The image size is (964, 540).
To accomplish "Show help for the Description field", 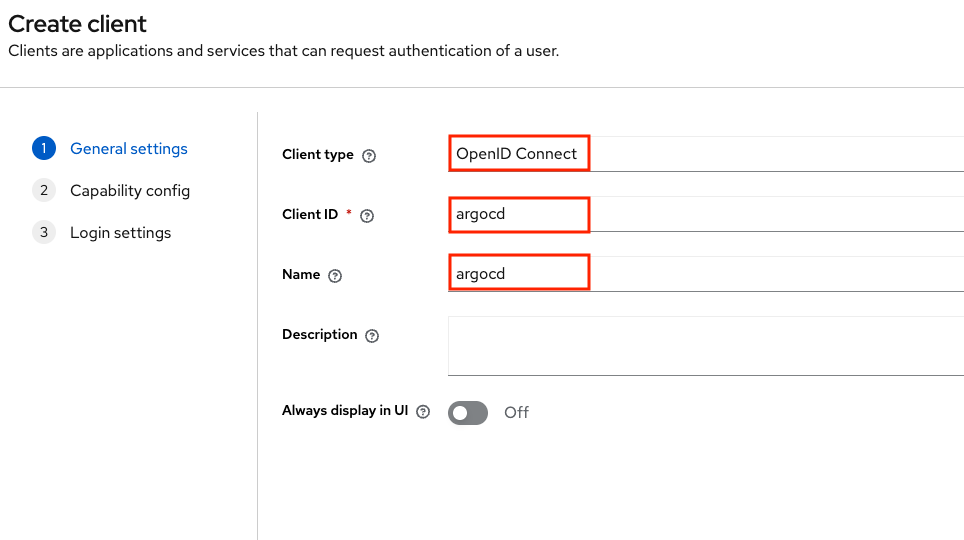I will click(372, 336).
